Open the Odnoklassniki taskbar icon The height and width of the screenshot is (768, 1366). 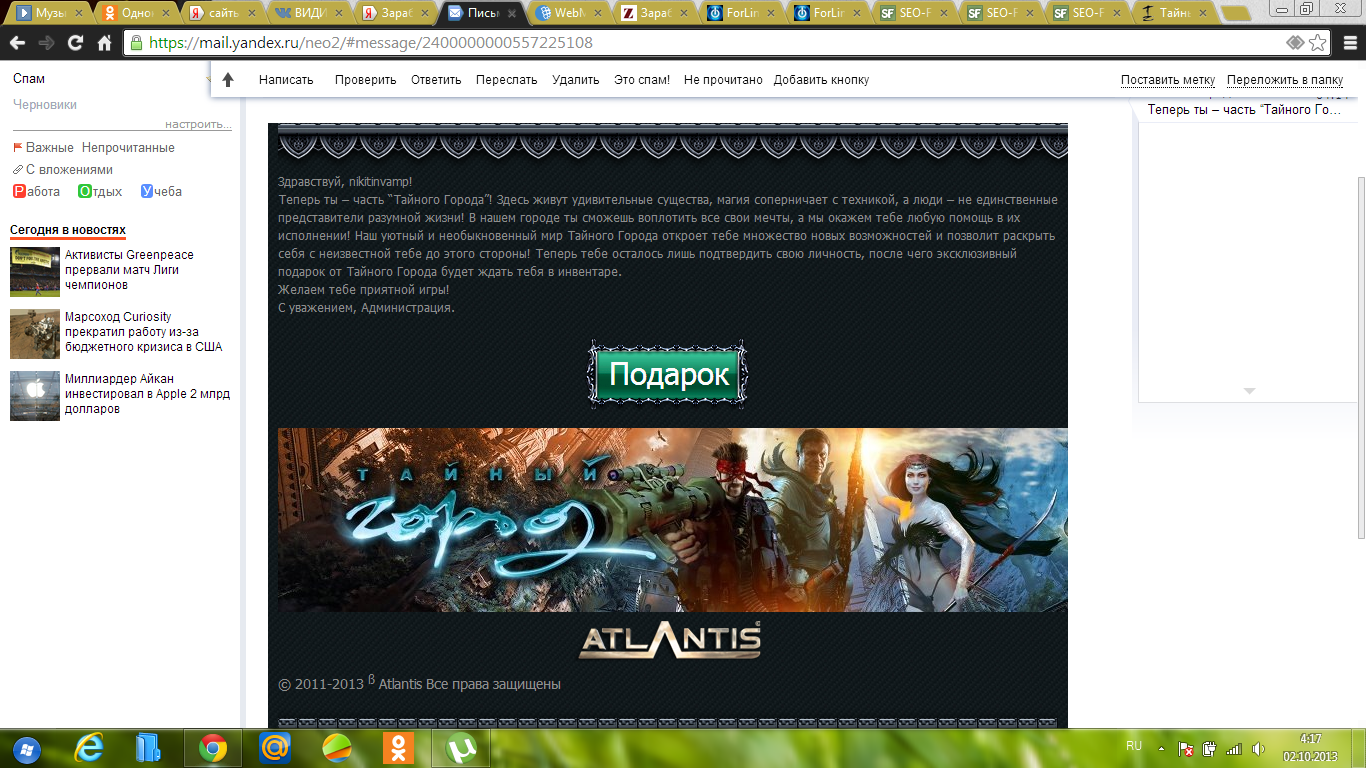(x=398, y=748)
